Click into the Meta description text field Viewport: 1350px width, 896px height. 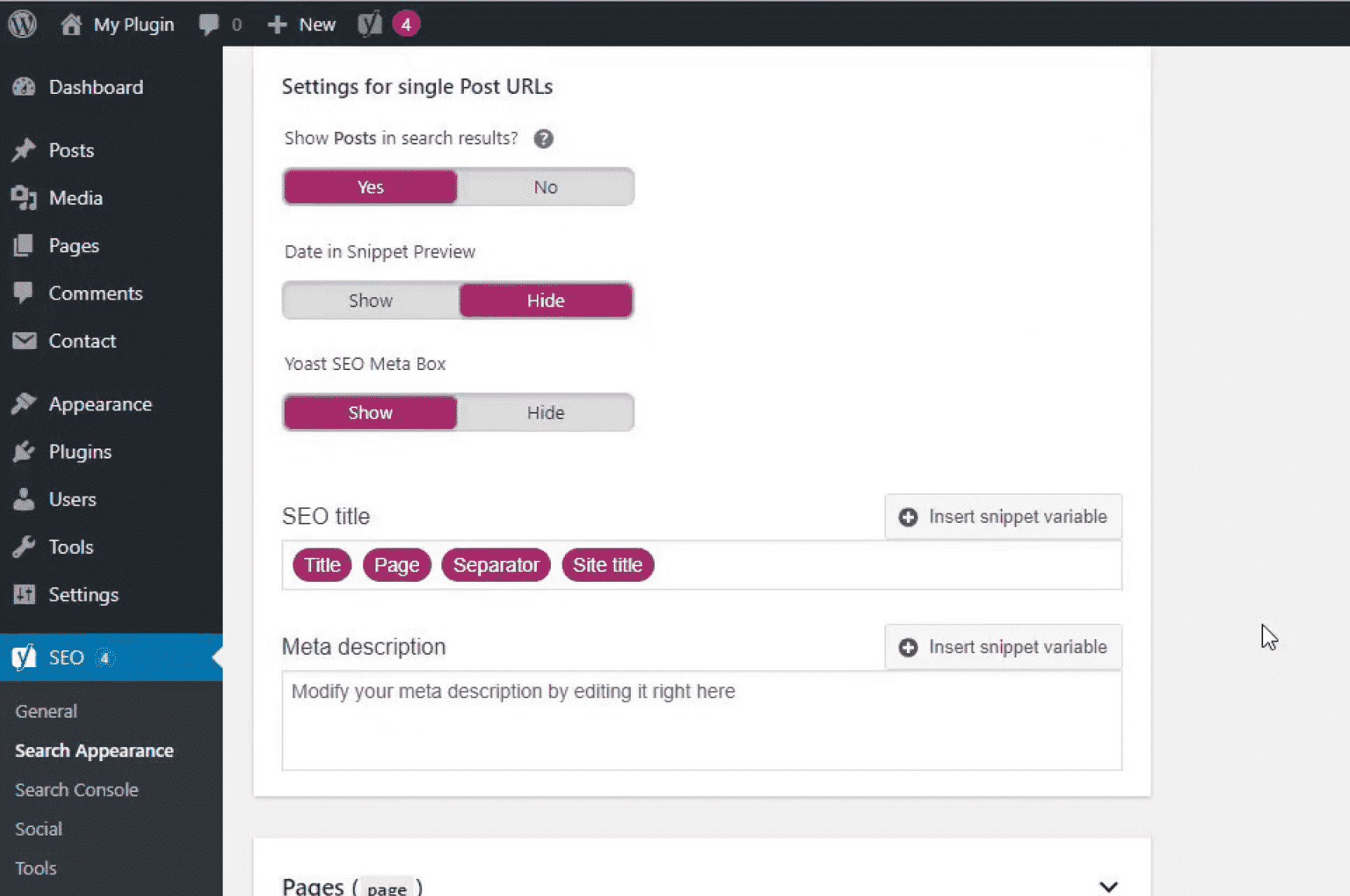pyautogui.click(x=701, y=720)
